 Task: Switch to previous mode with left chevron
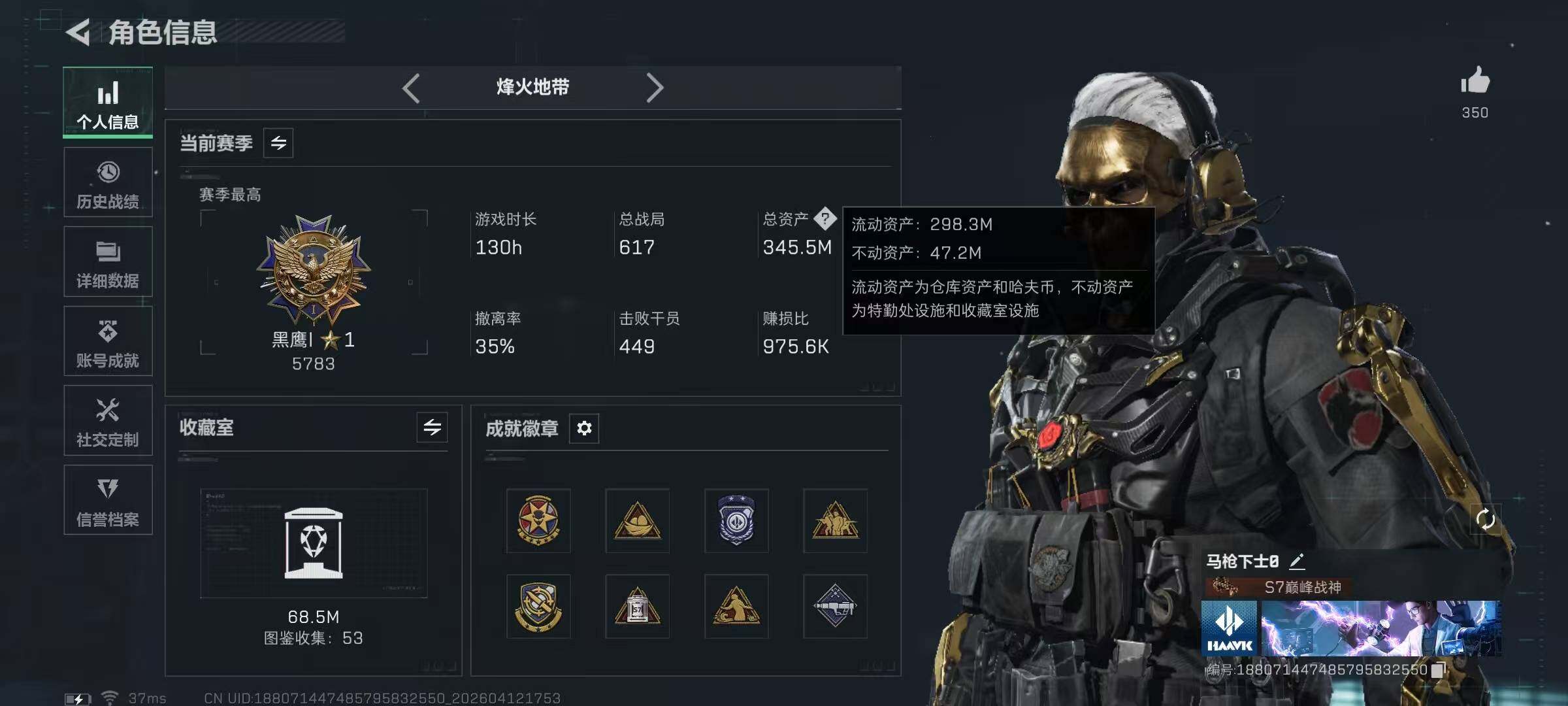411,88
